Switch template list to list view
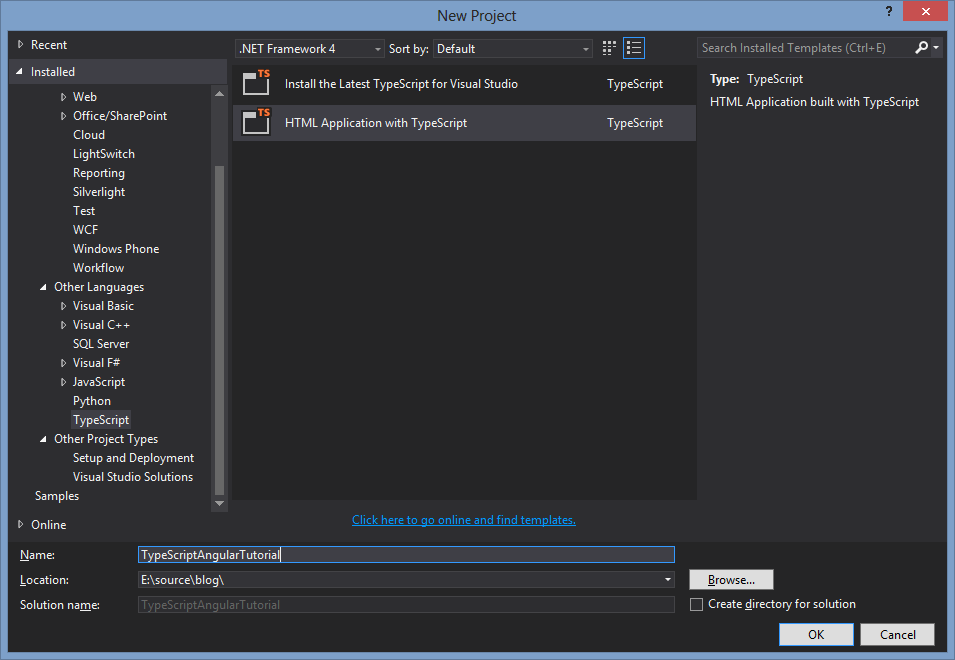This screenshot has width=955, height=660. point(634,47)
